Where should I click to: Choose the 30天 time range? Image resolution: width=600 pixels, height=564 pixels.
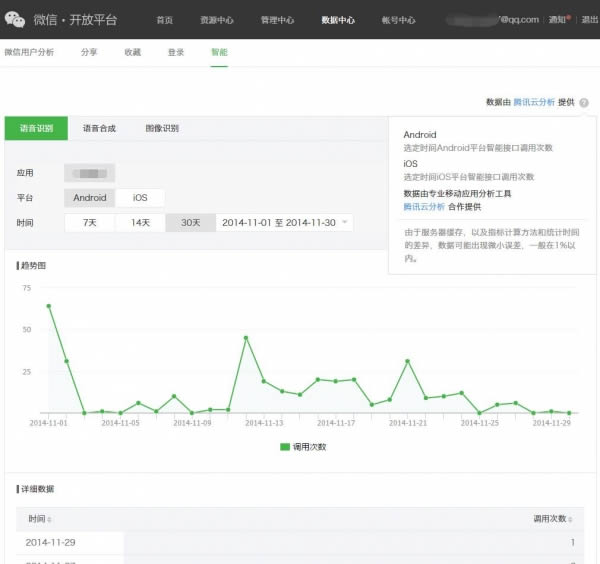(x=190, y=222)
